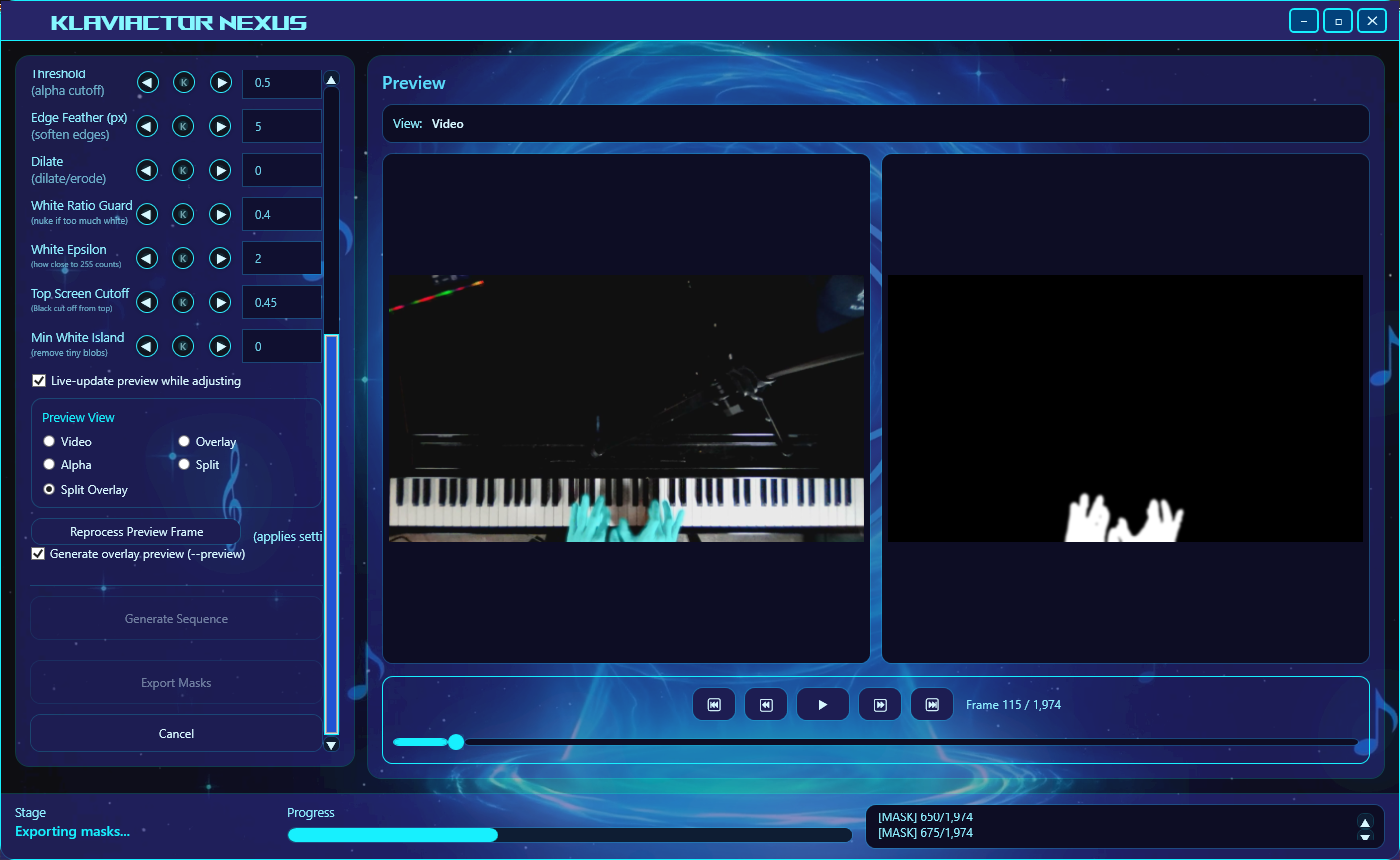
Task: Click the increment arrow beside Edge Feather
Action: coord(220,126)
